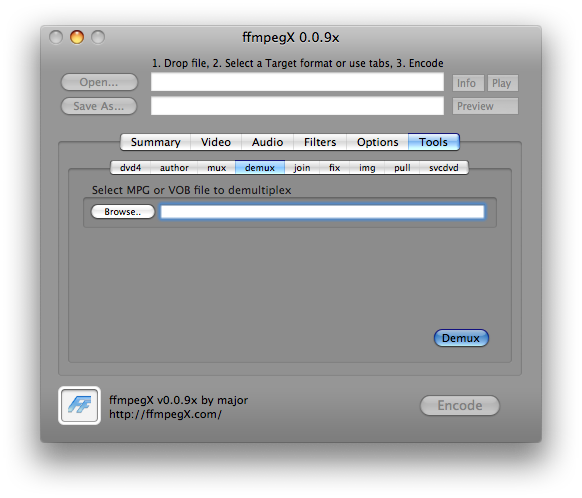Select the Tools tab
The image size is (582, 498).
(x=434, y=142)
